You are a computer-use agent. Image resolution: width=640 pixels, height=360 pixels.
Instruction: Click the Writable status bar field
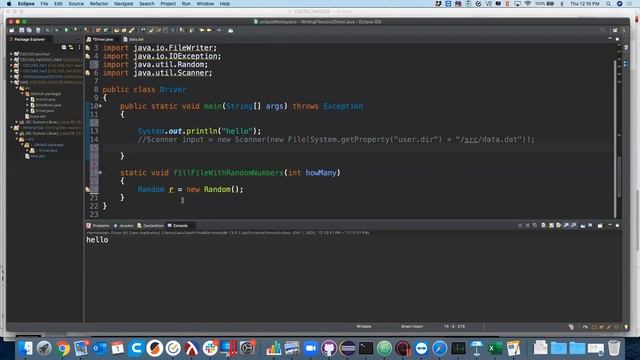point(364,327)
